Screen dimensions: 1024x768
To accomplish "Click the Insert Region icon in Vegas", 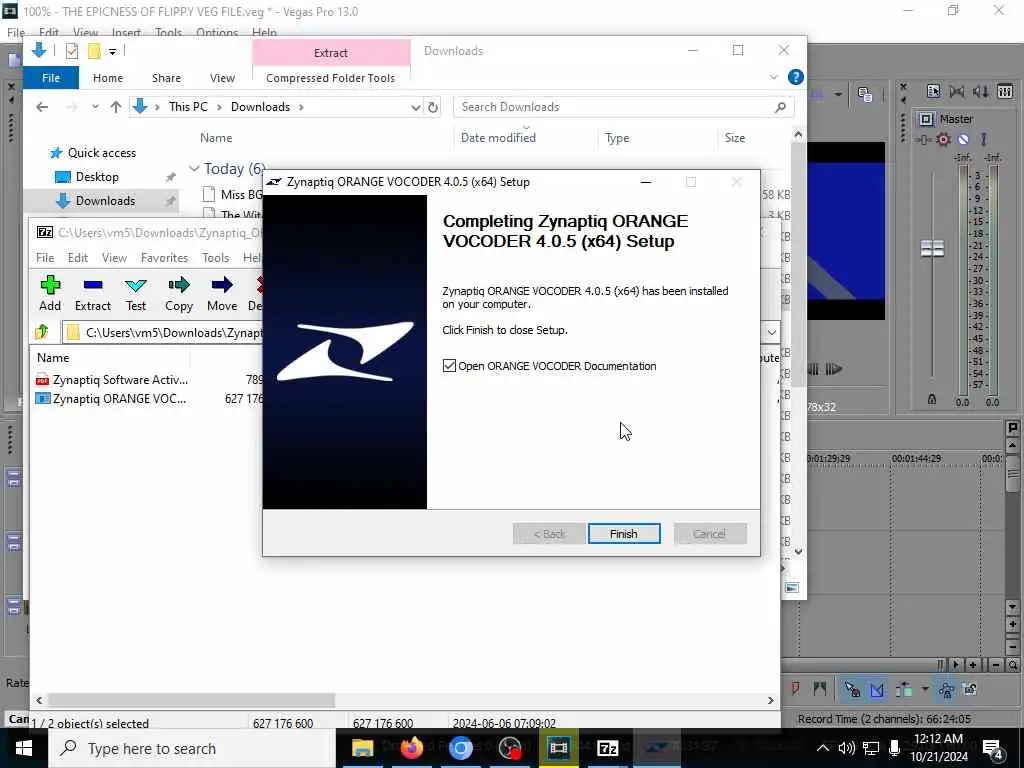I will (820, 689).
